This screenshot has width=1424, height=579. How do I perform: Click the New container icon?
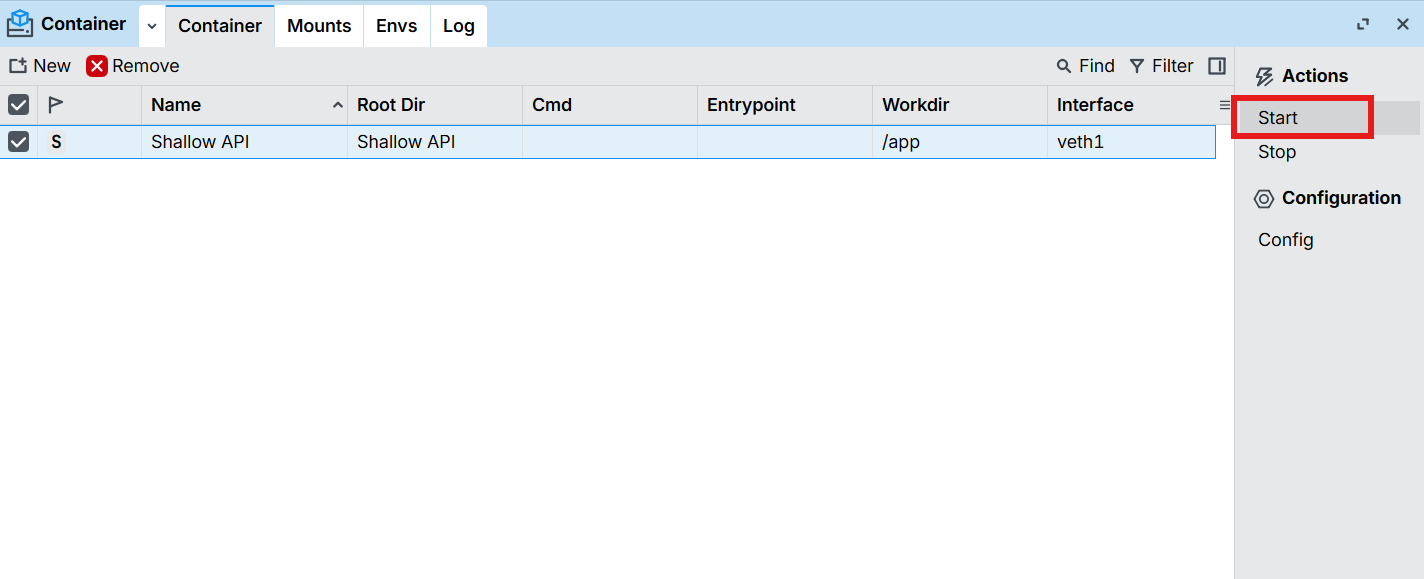pyautogui.click(x=18, y=66)
